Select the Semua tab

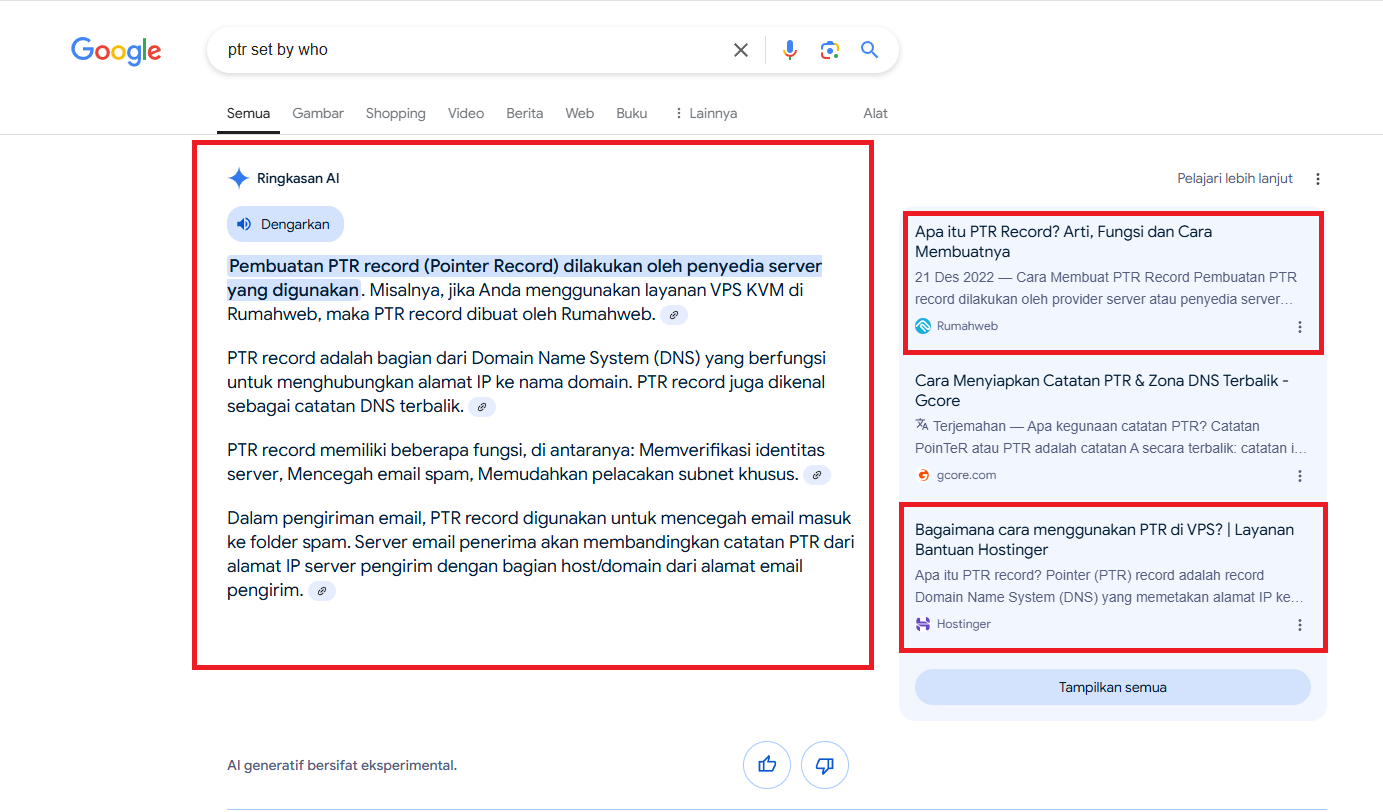[x=248, y=113]
